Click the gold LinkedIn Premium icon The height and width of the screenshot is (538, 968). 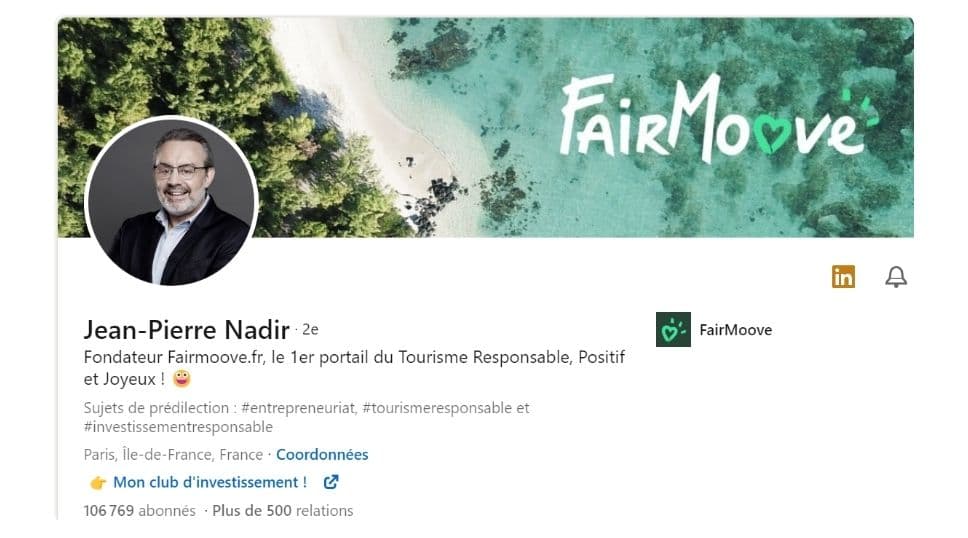[843, 276]
